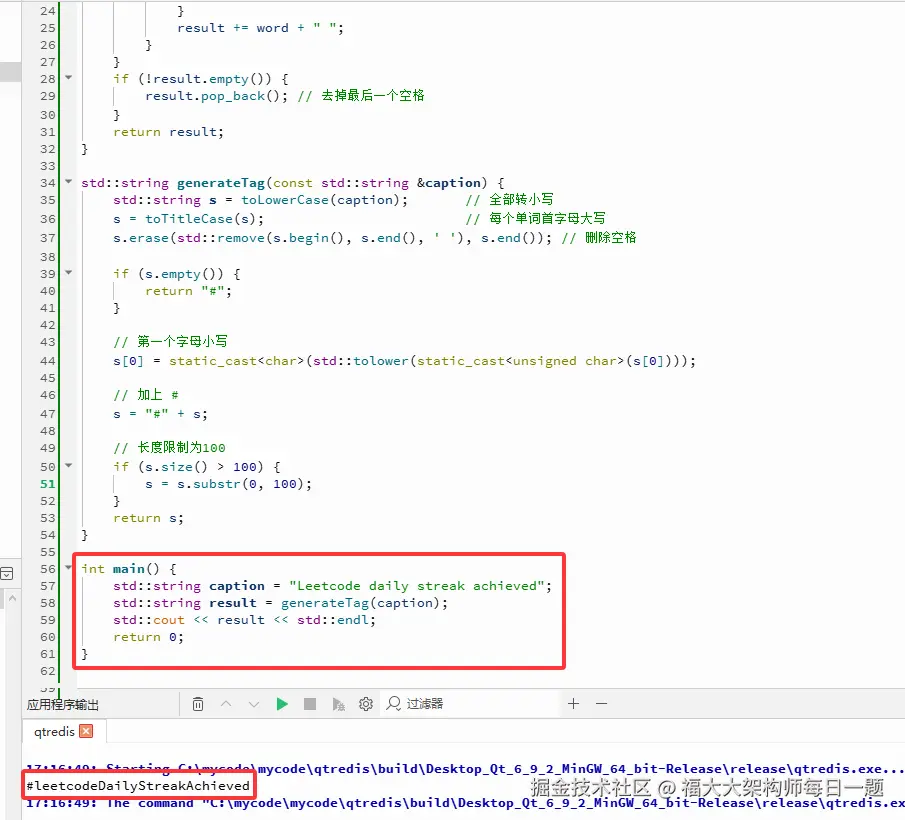Zoom out output with minus icon
This screenshot has width=905, height=820.
(601, 703)
